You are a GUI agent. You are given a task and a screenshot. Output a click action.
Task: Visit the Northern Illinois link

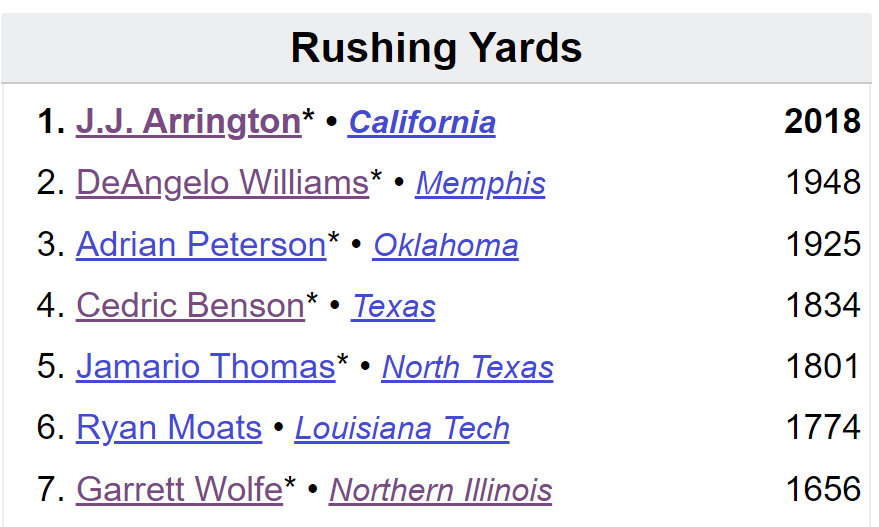click(441, 489)
